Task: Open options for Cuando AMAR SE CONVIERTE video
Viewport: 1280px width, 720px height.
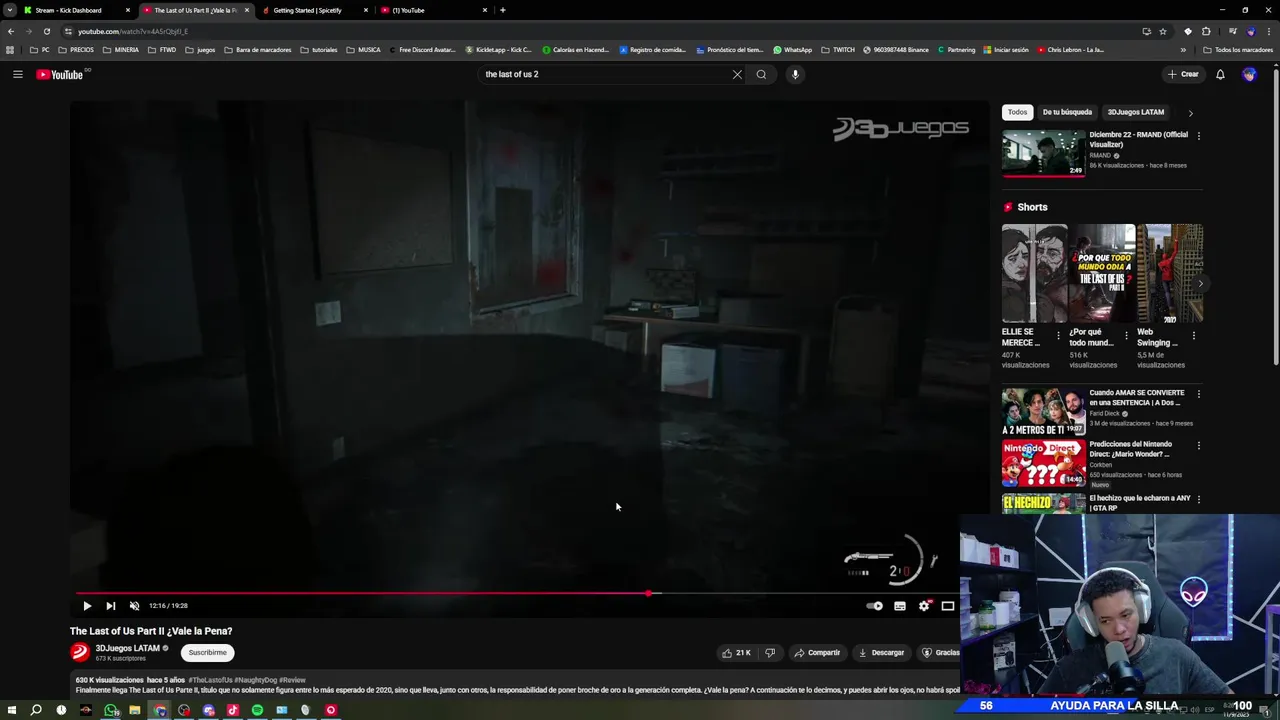Action: point(1198,394)
